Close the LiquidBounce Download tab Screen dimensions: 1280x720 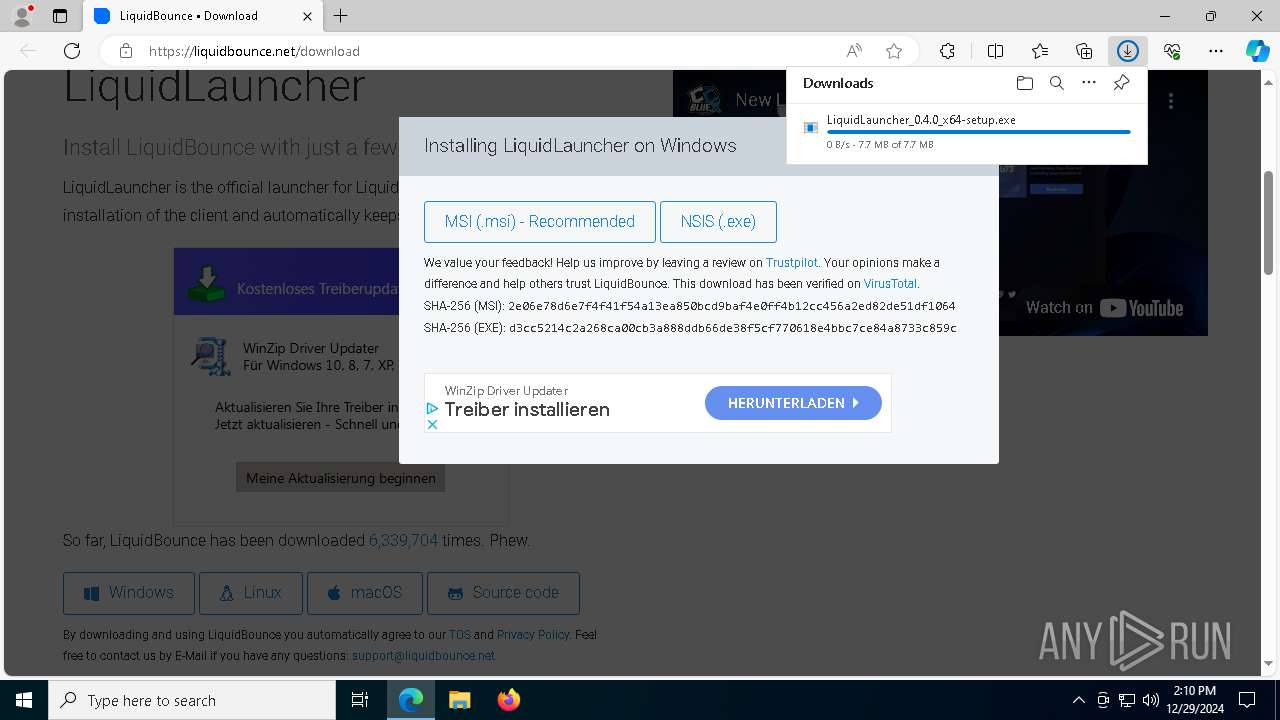click(x=308, y=16)
